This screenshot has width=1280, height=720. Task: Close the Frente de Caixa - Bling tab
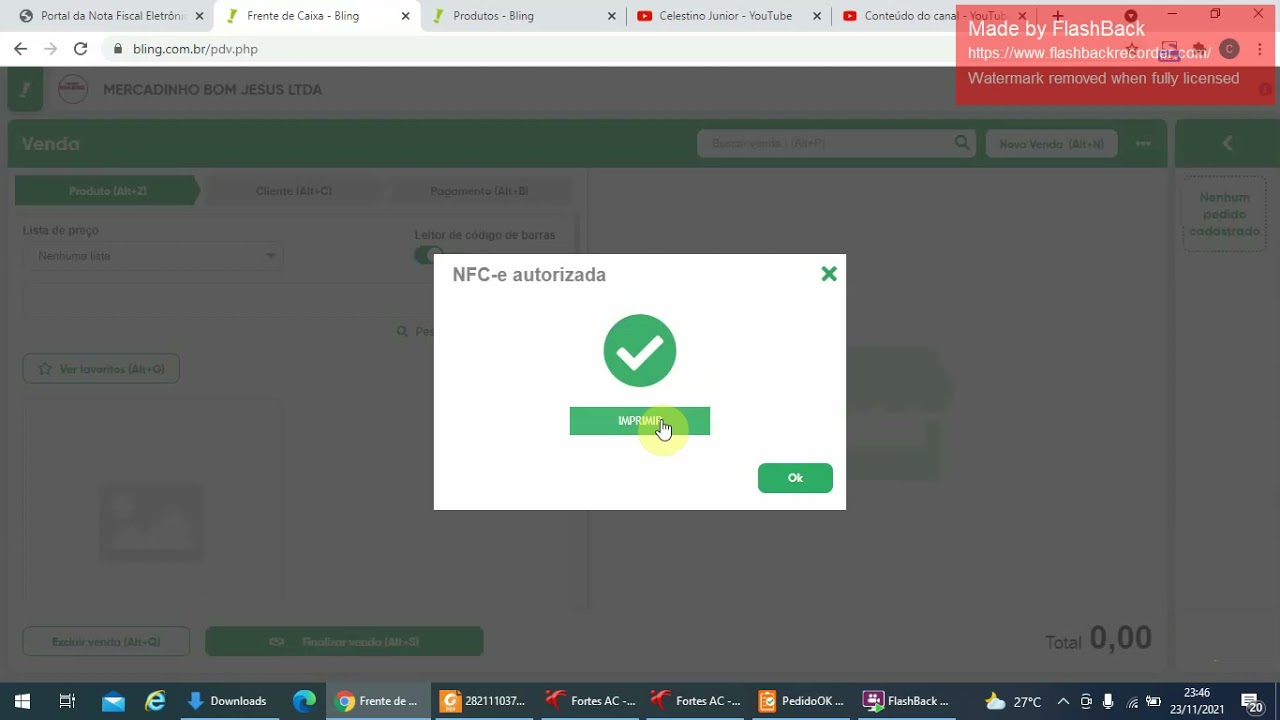click(x=405, y=16)
